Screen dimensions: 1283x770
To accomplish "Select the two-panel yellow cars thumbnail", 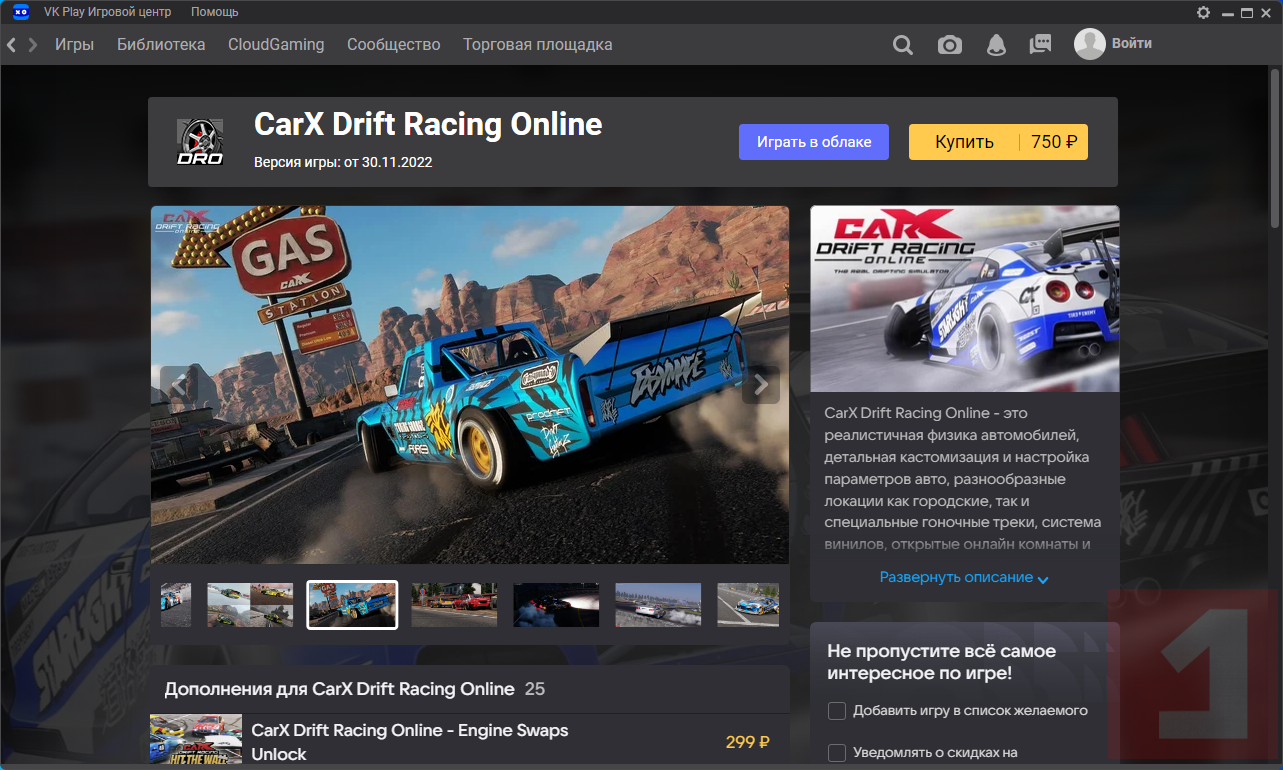I will coord(250,605).
